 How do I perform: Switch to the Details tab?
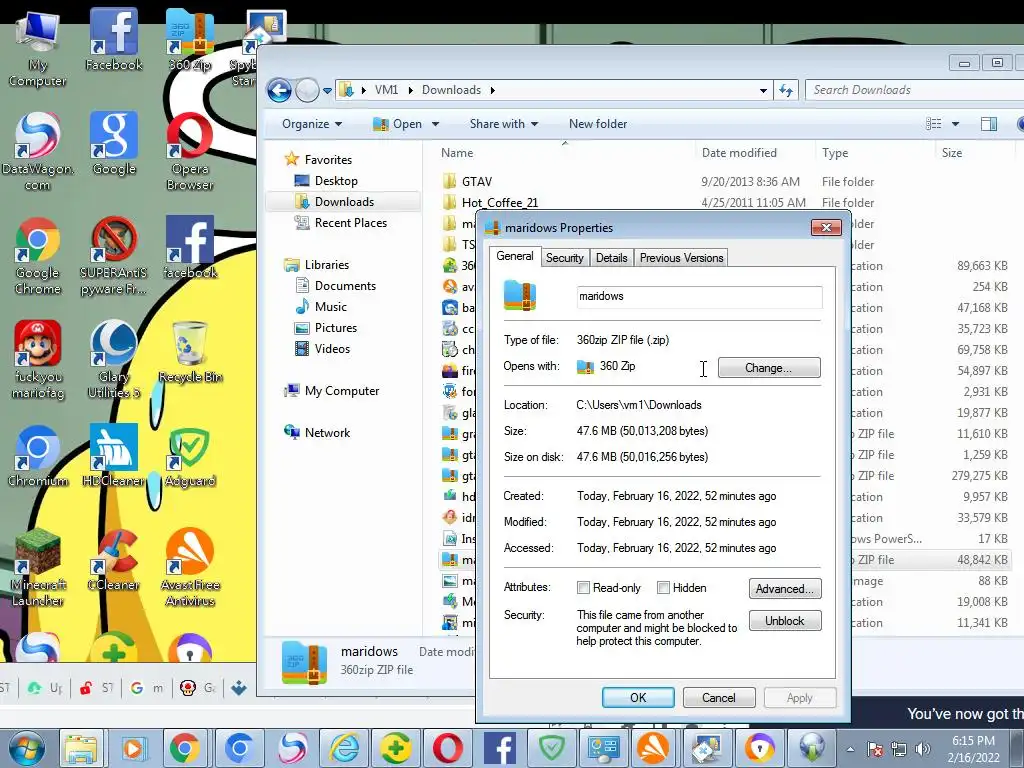[611, 258]
